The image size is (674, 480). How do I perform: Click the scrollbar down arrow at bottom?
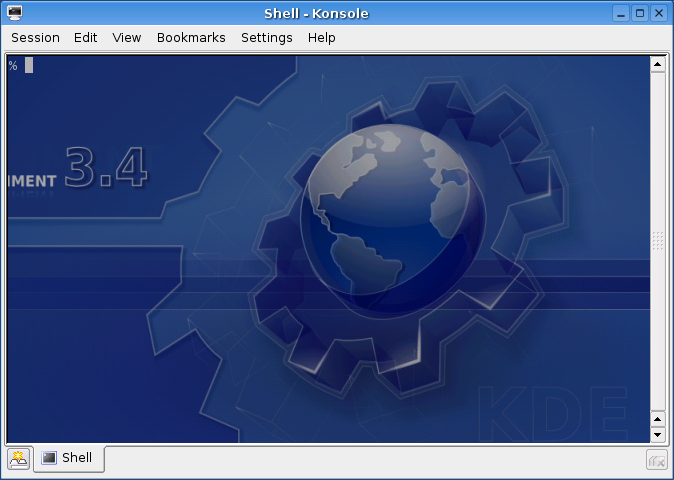coord(657,435)
